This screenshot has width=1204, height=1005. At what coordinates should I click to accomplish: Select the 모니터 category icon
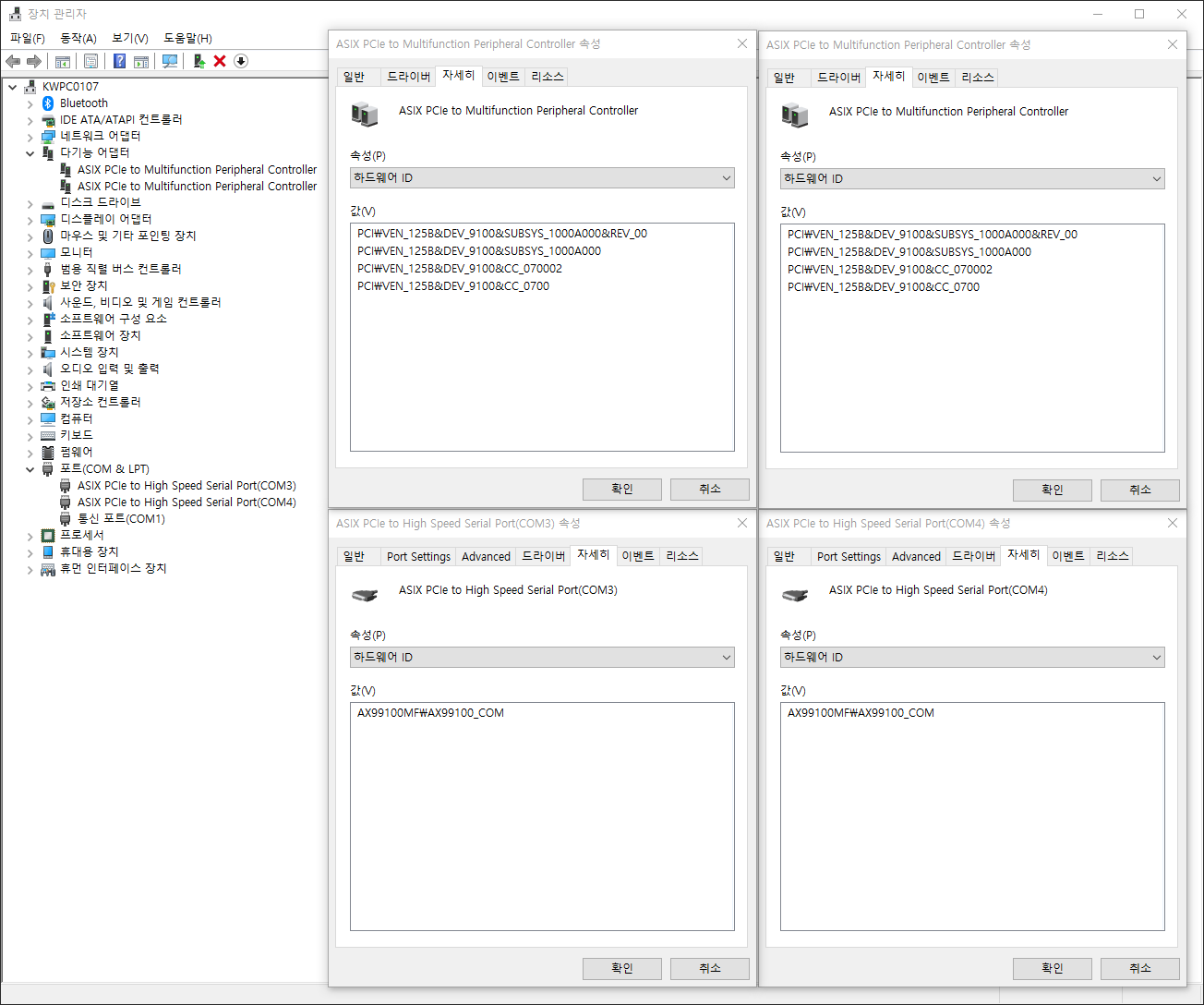pos(48,253)
